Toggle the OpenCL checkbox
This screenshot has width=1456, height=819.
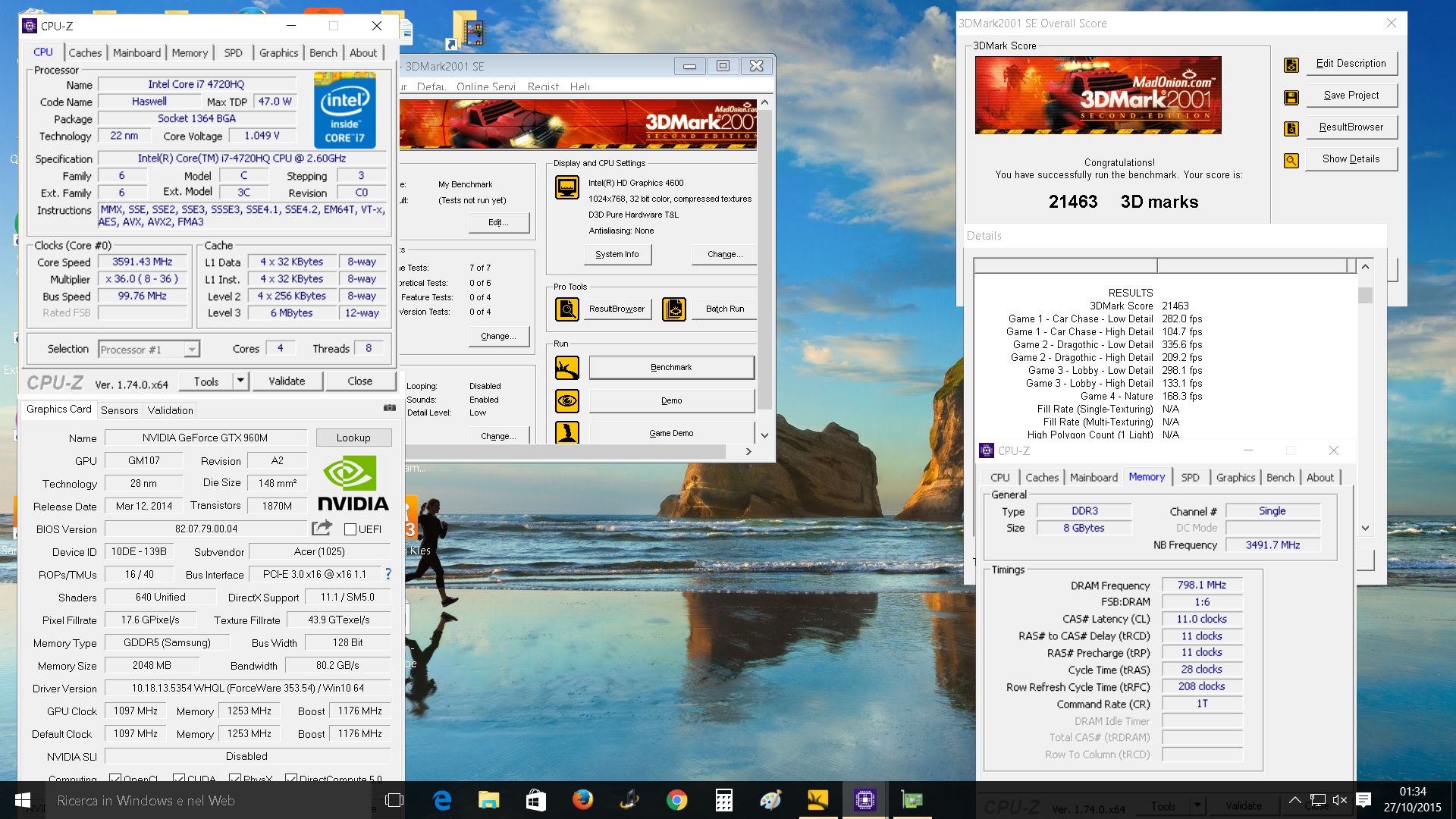(115, 778)
